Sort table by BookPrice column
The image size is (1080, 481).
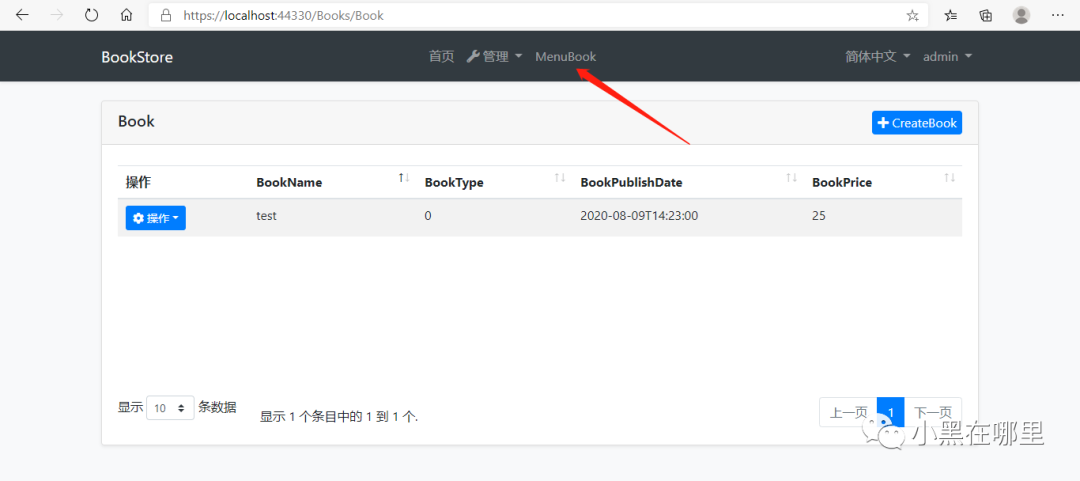point(883,183)
